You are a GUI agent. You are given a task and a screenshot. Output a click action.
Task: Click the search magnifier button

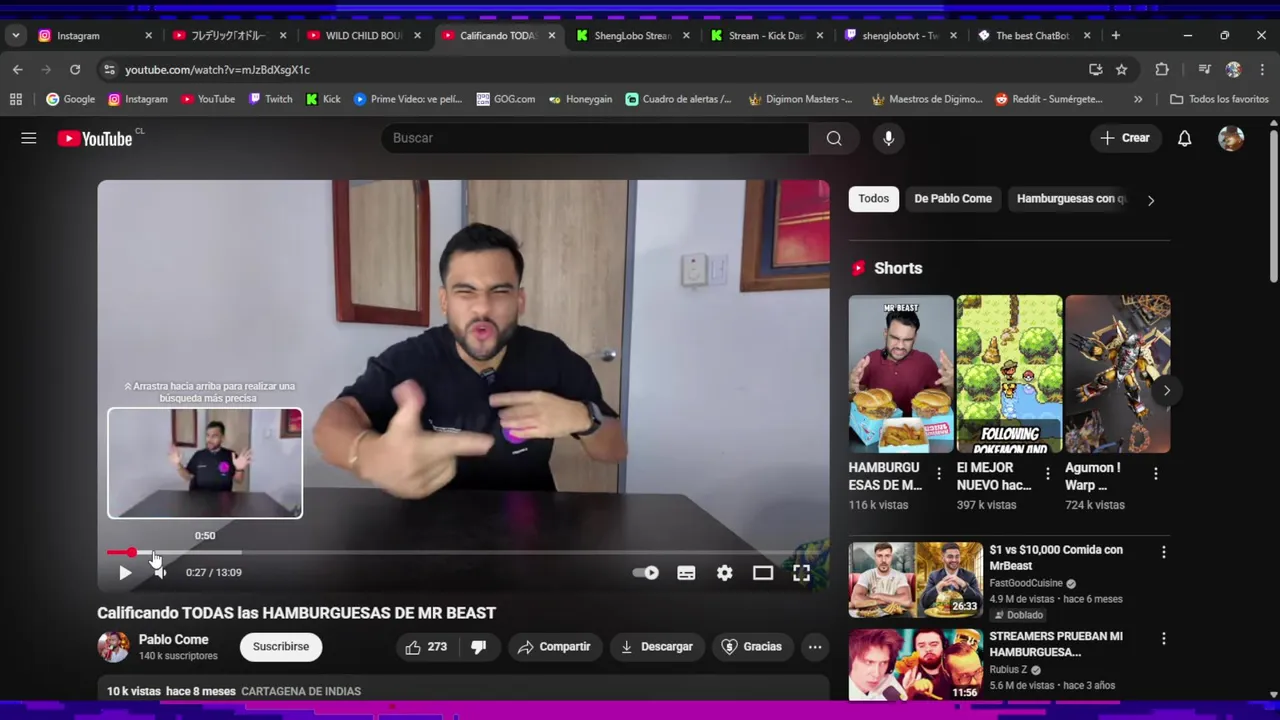pyautogui.click(x=834, y=138)
